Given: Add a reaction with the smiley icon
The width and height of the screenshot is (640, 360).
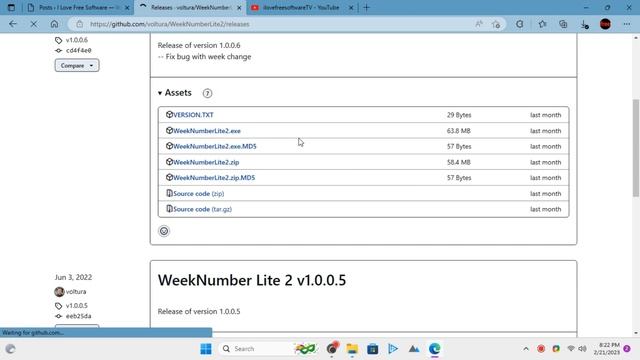Looking at the screenshot, I should [164, 231].
